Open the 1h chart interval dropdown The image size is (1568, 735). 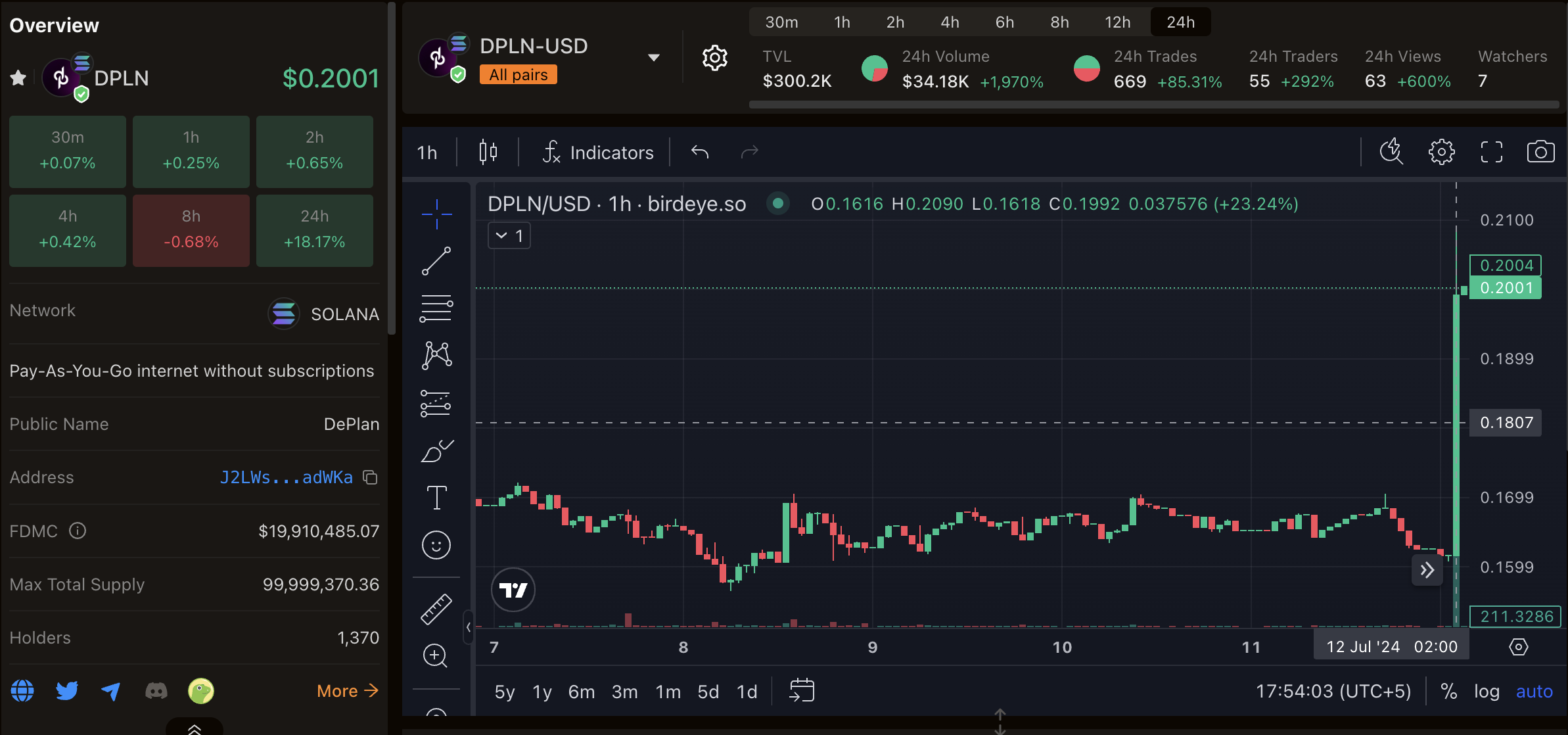coord(427,153)
